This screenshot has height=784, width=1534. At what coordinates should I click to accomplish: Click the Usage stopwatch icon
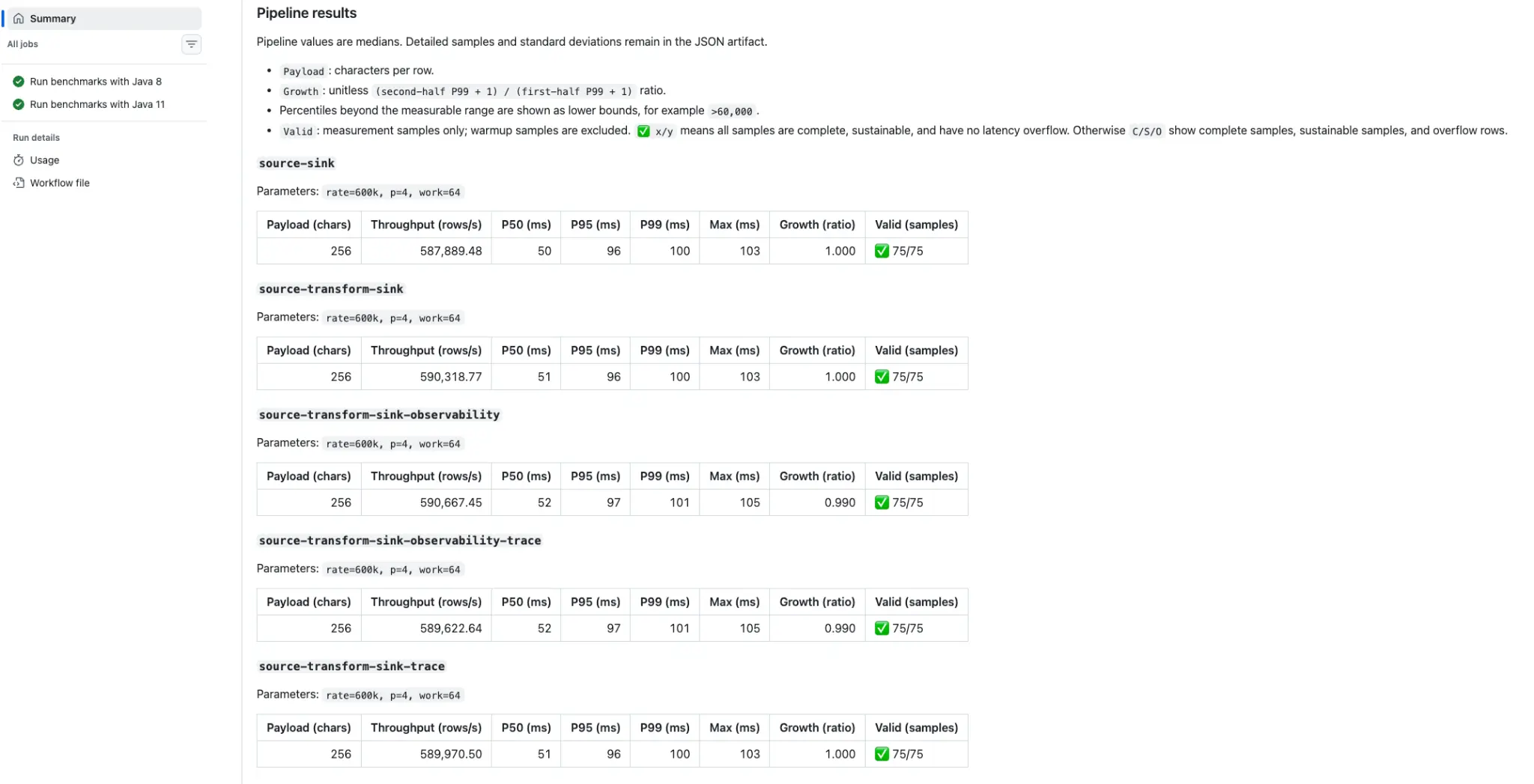19,160
